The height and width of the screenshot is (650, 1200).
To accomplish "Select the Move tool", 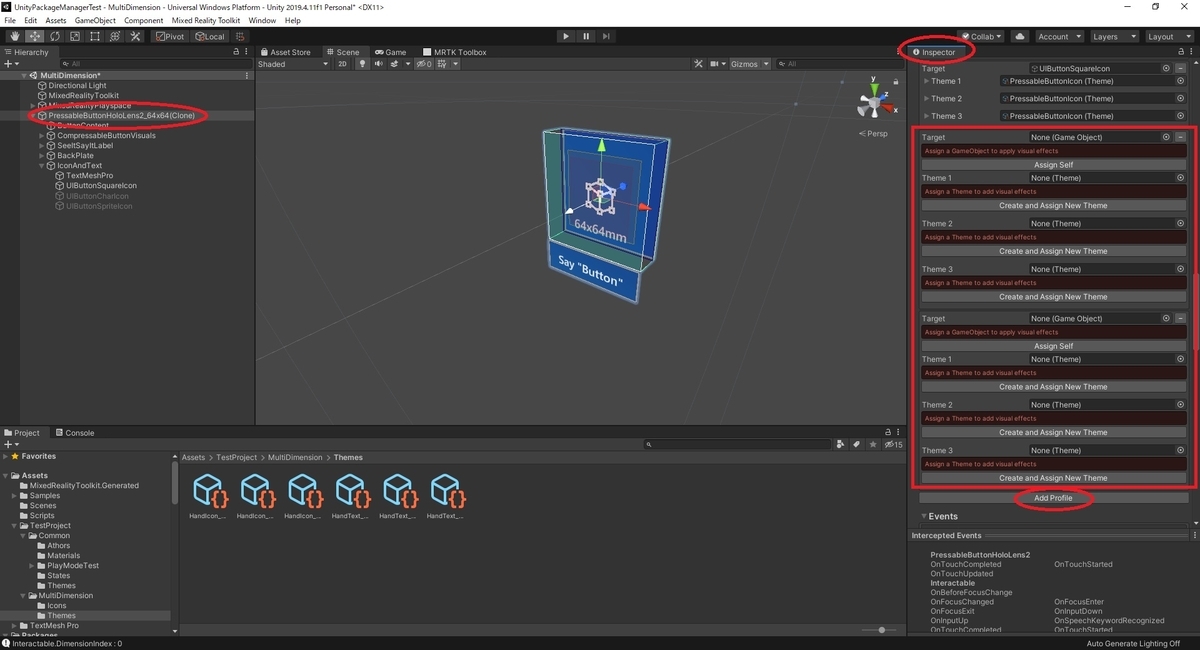I will coord(35,37).
